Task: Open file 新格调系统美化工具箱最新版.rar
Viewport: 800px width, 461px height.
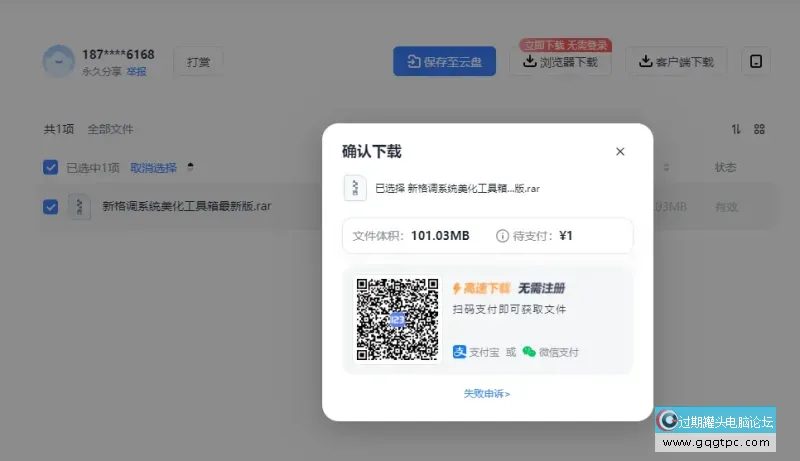Action: pyautogui.click(x=187, y=206)
